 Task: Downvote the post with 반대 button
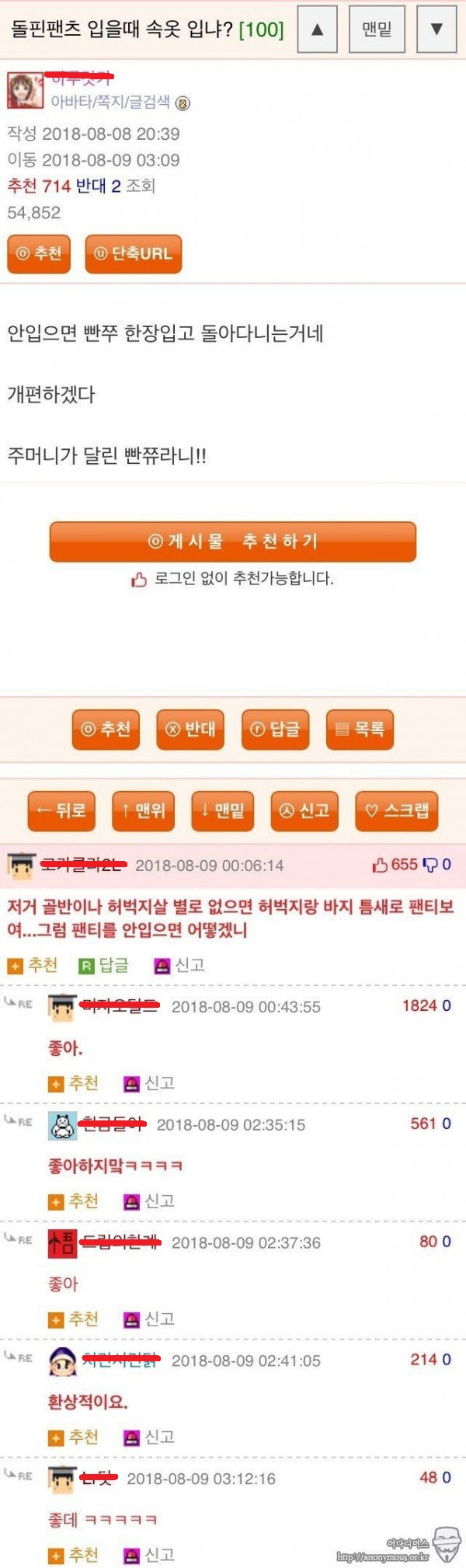point(190,729)
